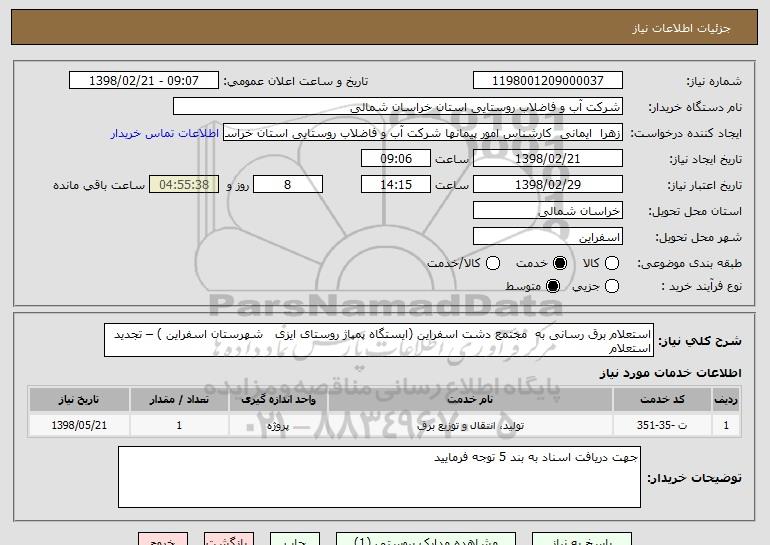The height and width of the screenshot is (545, 770).
Task: Click the طبقه بندی موضوعی label
Action: pos(689,263)
